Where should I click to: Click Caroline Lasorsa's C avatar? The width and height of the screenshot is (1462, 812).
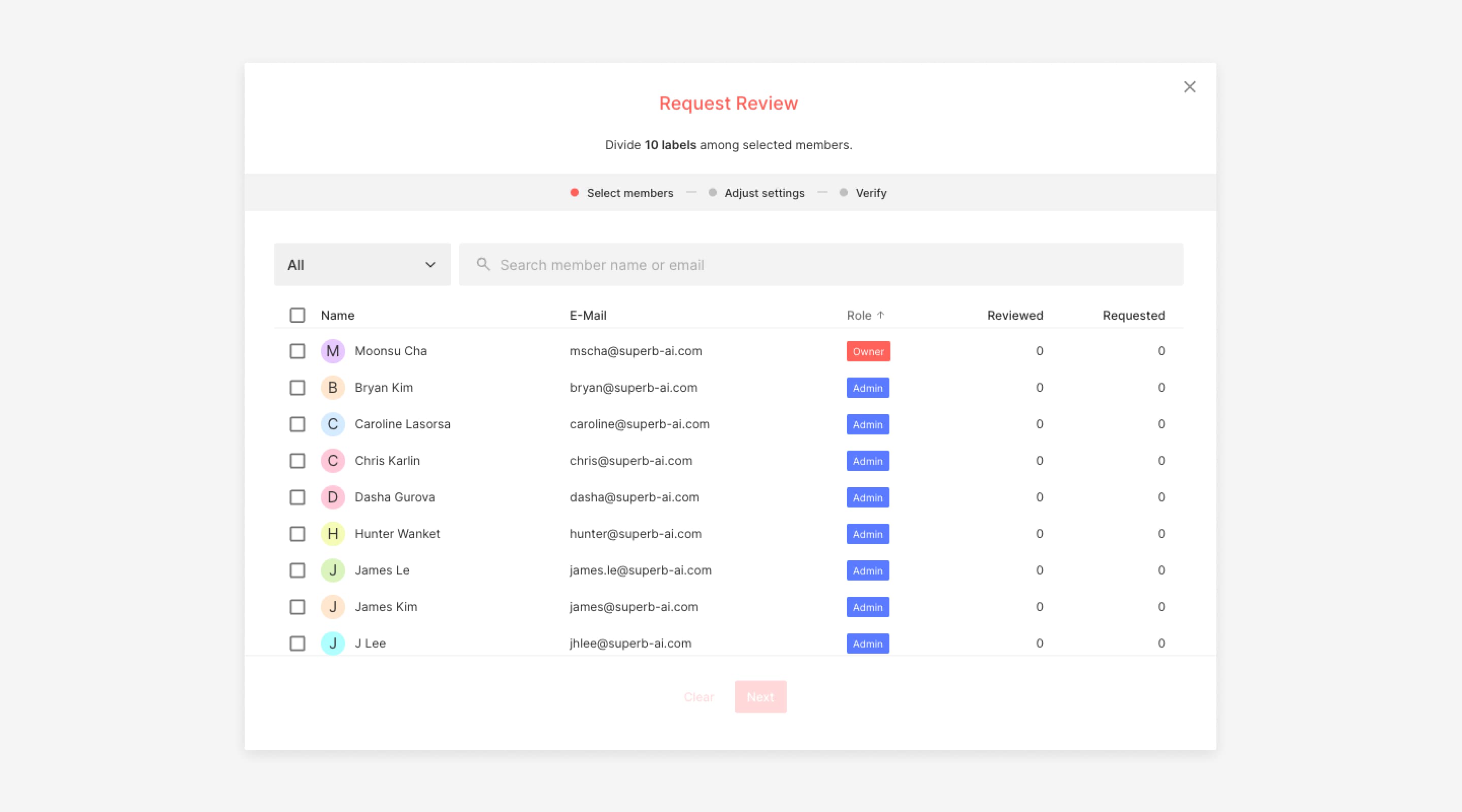pyautogui.click(x=333, y=424)
